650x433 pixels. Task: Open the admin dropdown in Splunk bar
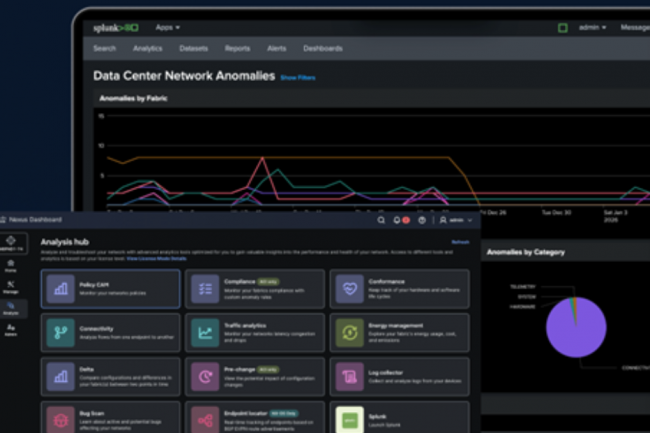coord(592,27)
